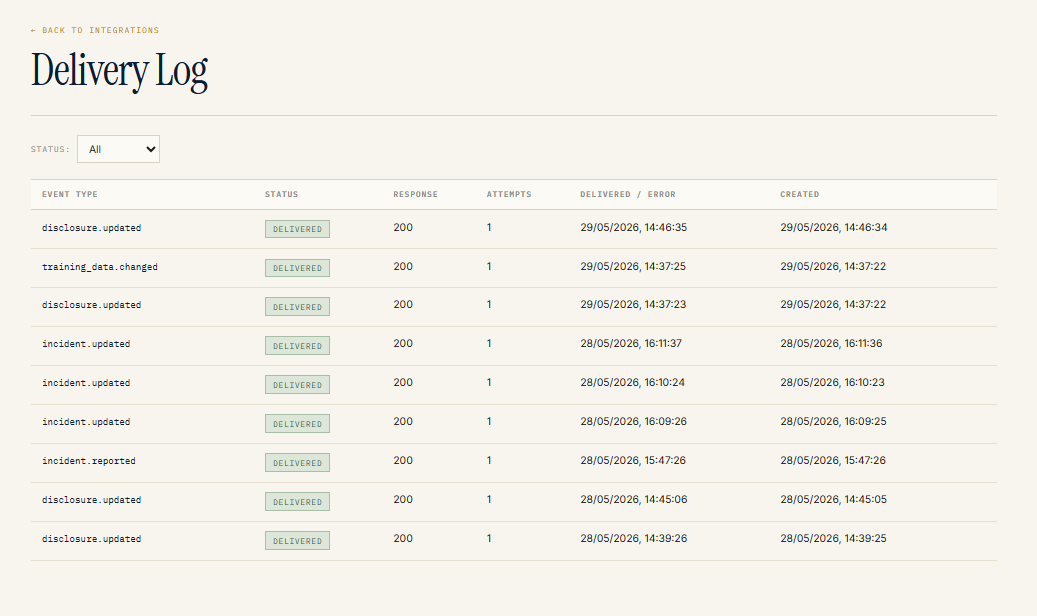The width and height of the screenshot is (1037, 616).
Task: Click created time 28/05/2026, 16:11:36
Action: (831, 344)
